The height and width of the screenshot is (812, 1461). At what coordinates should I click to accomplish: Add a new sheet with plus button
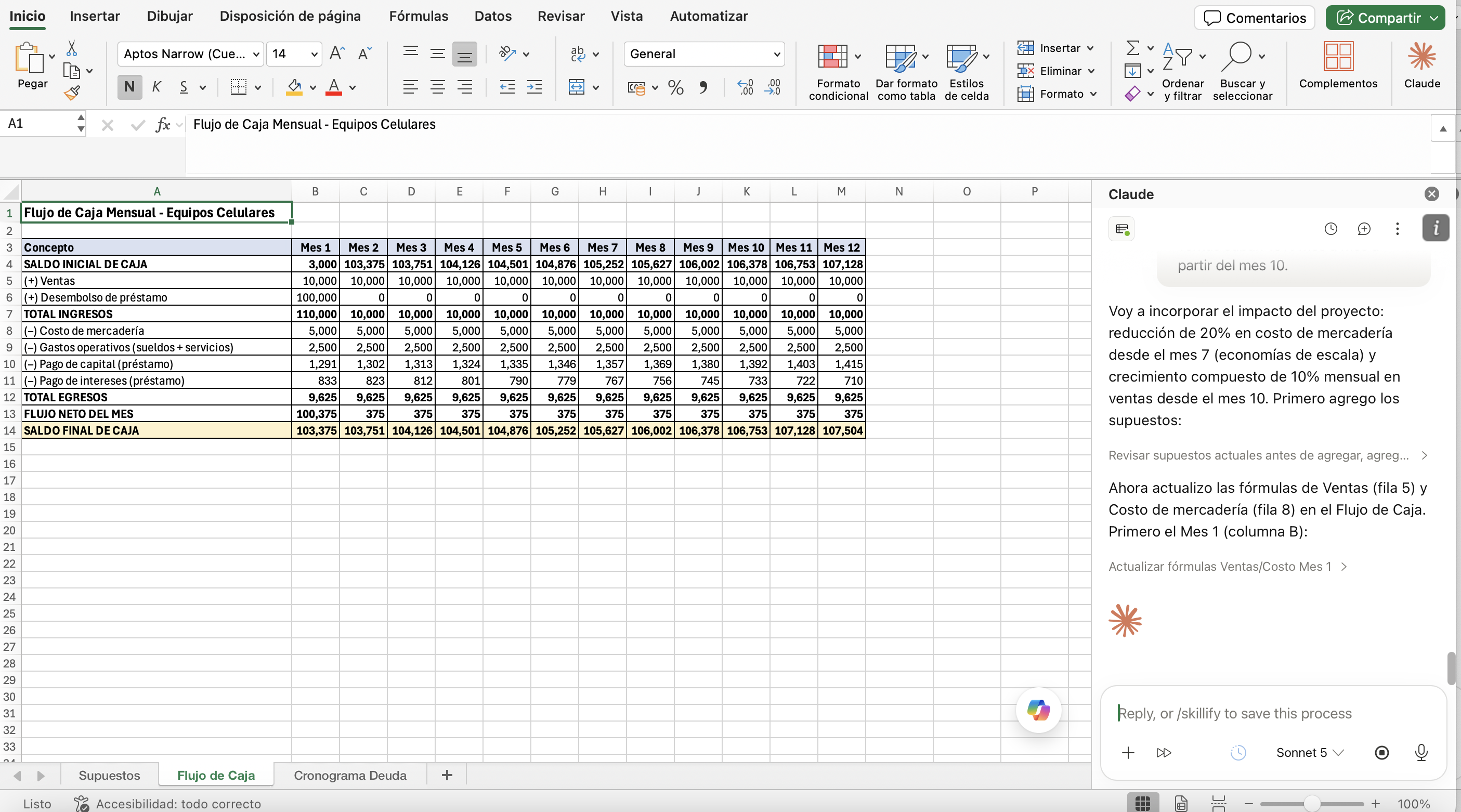click(447, 775)
